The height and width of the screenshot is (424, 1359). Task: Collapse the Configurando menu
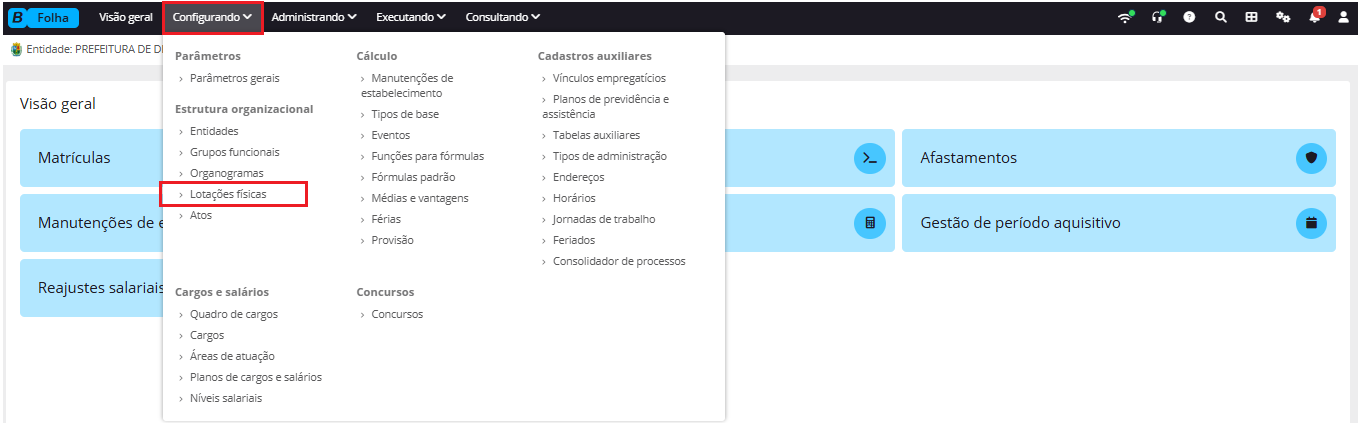pos(213,17)
